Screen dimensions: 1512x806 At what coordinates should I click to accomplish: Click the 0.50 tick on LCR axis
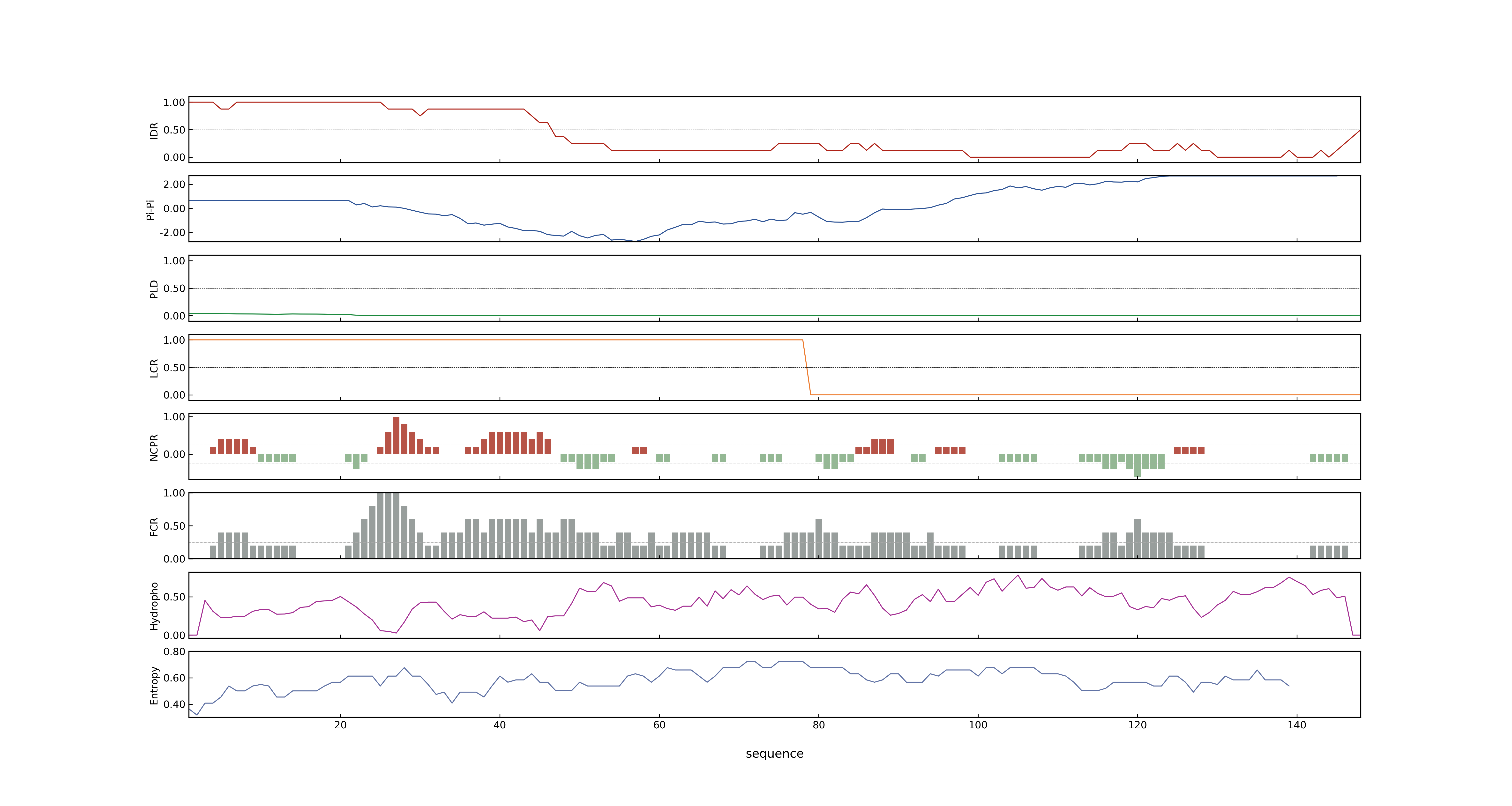point(174,368)
